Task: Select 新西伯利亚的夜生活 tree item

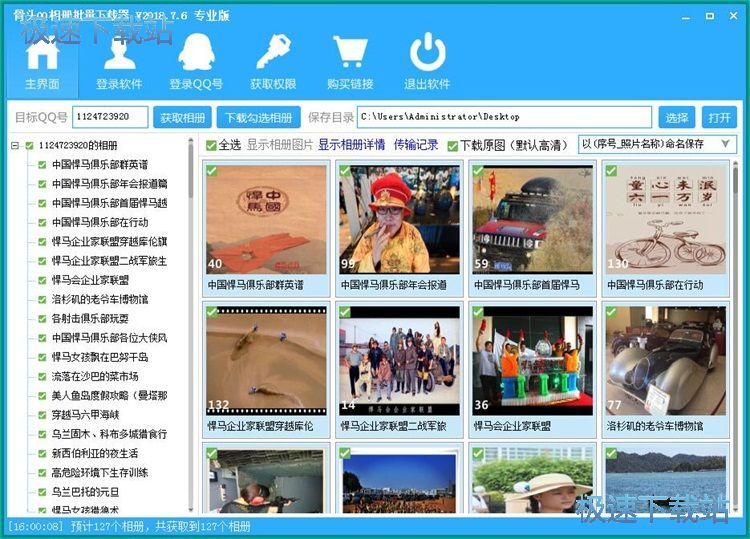Action: [x=95, y=453]
